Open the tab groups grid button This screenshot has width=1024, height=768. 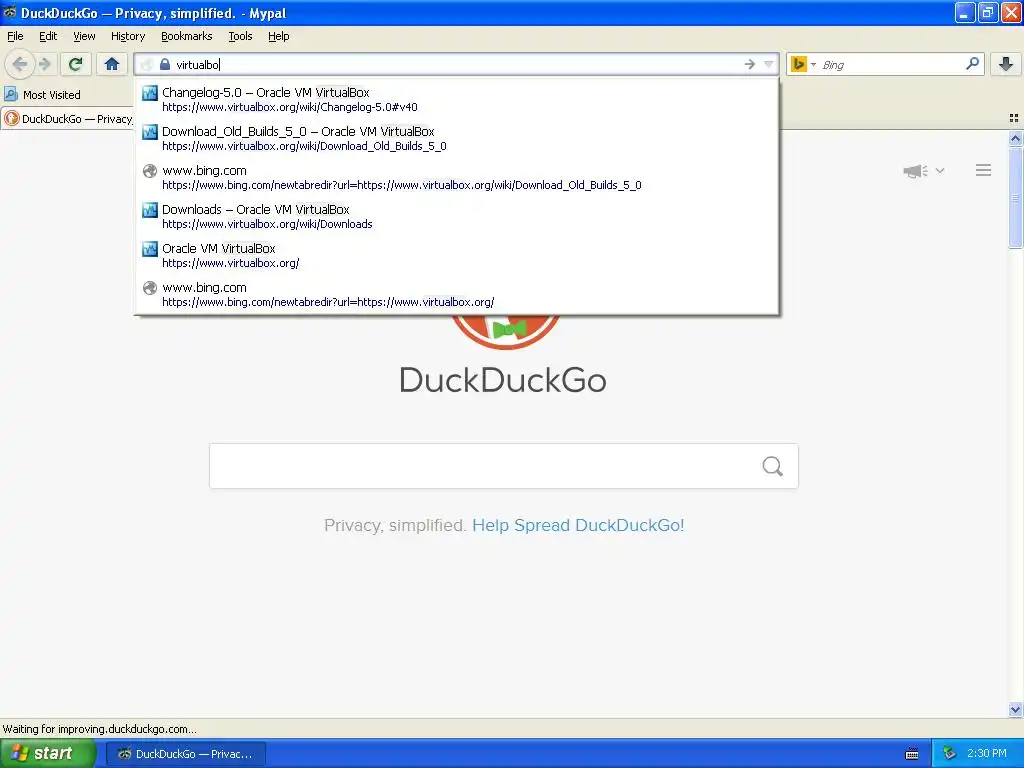1014,118
